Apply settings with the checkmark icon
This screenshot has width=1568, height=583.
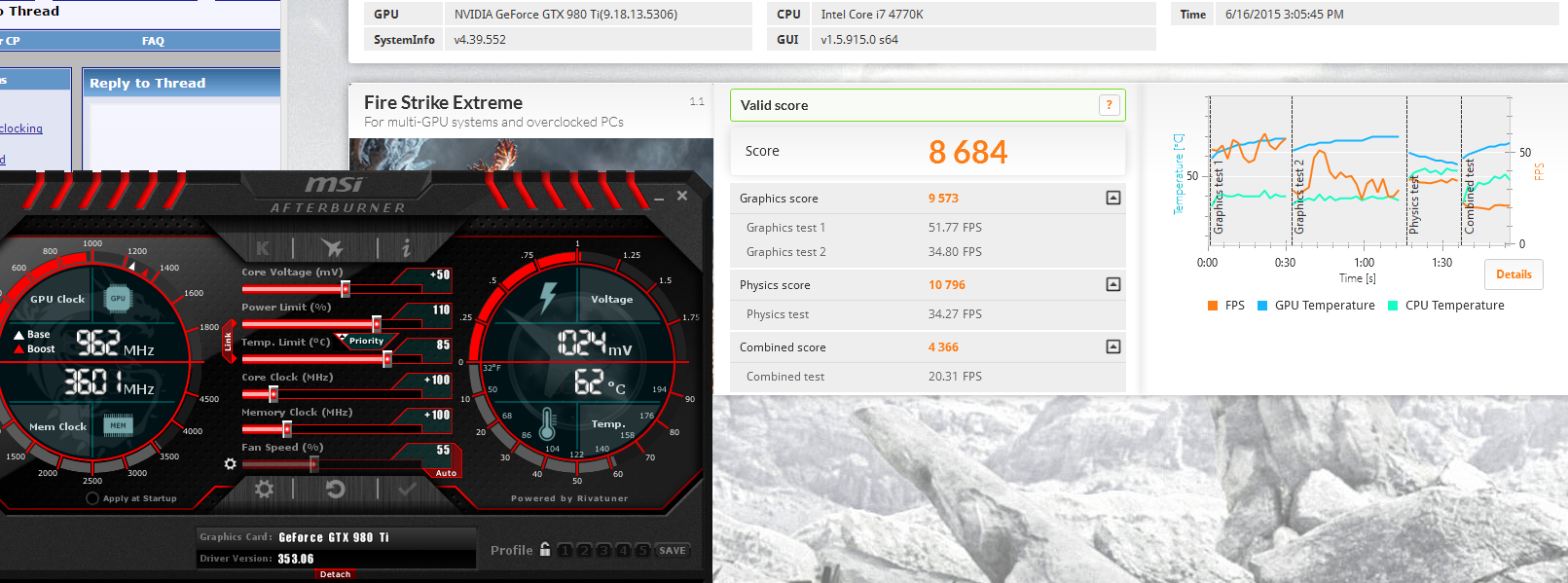(x=408, y=489)
